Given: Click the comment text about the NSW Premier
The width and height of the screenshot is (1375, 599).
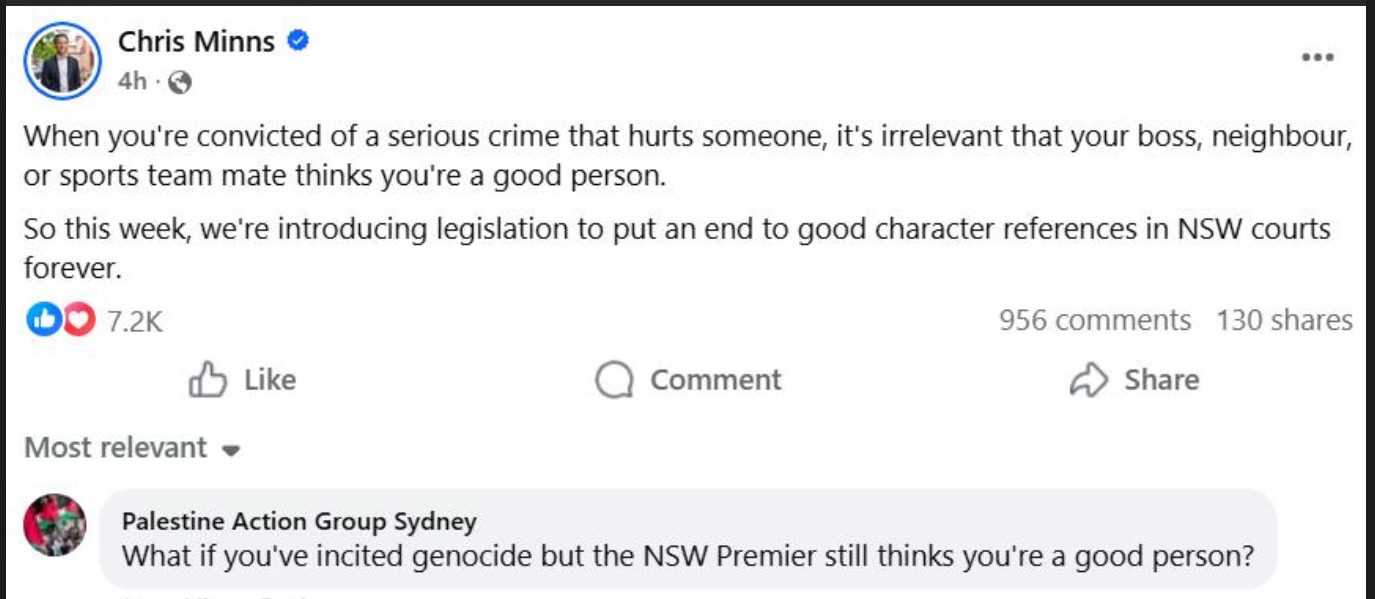Looking at the screenshot, I should coord(688,556).
